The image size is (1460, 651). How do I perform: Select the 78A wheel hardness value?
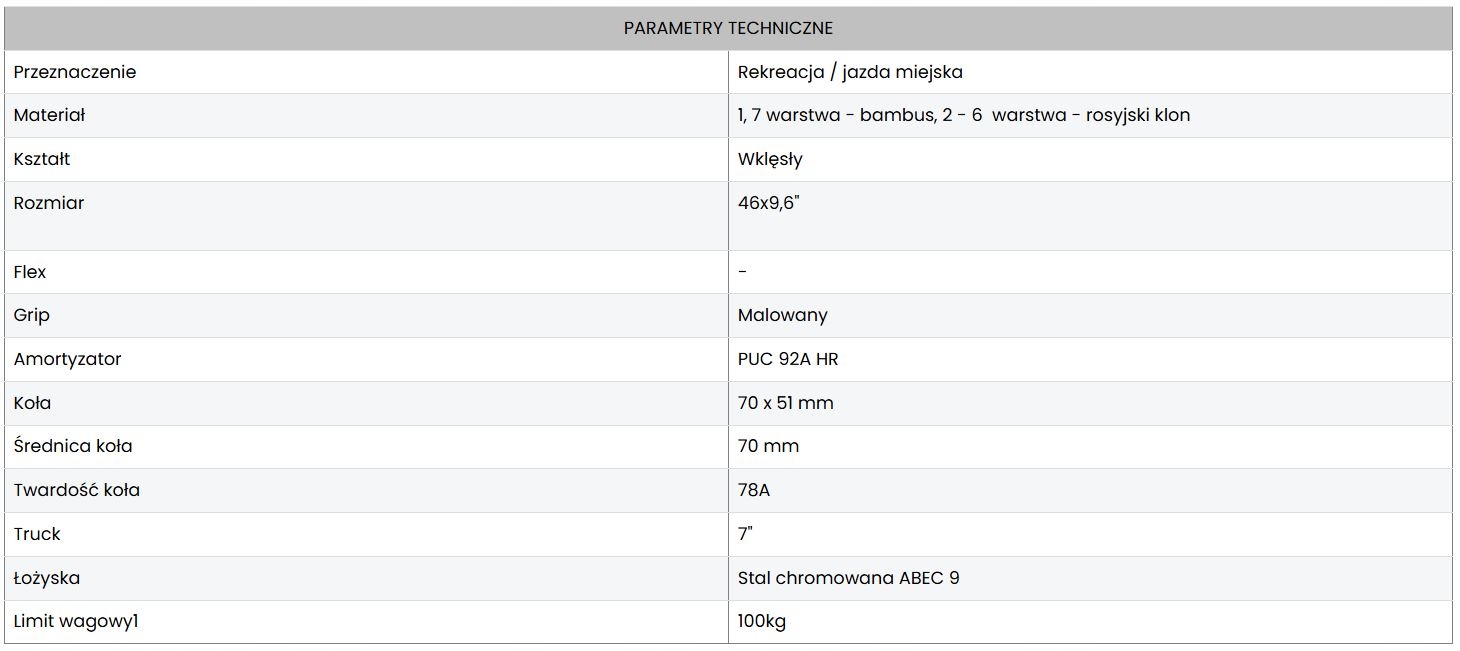pyautogui.click(x=754, y=490)
